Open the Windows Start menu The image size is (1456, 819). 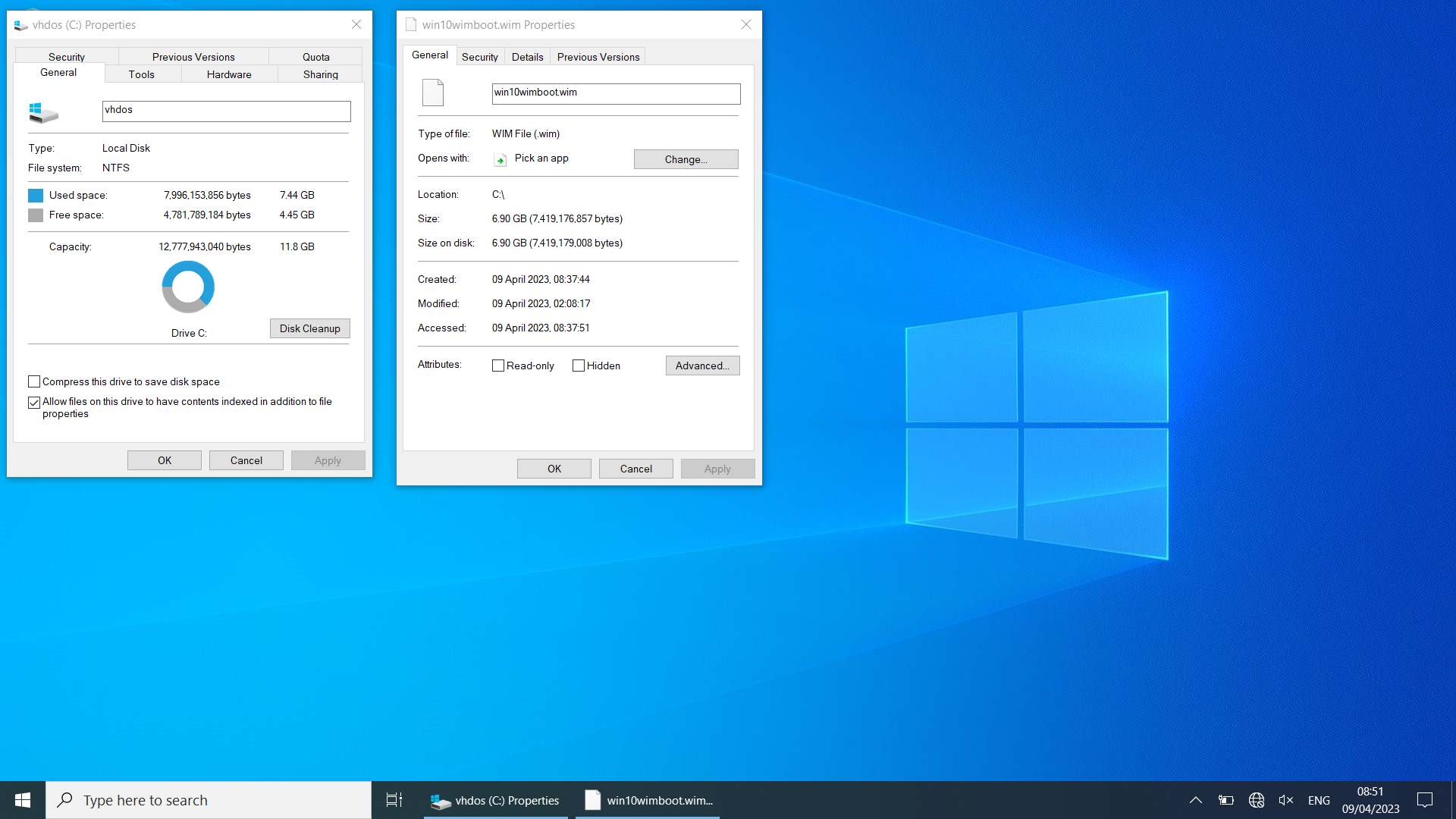coord(23,800)
